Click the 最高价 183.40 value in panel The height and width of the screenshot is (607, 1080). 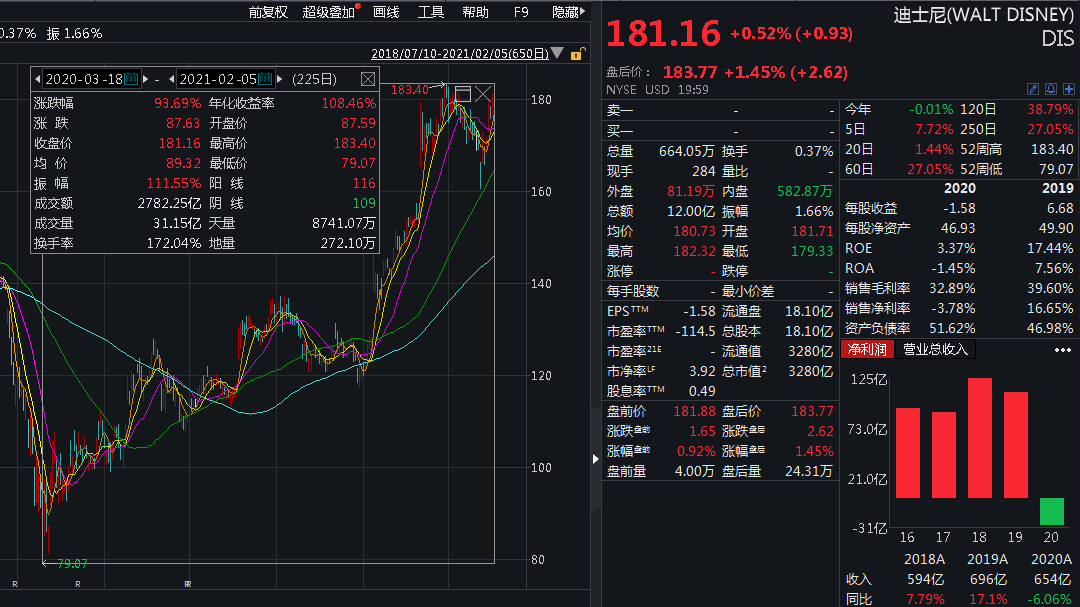tap(355, 143)
